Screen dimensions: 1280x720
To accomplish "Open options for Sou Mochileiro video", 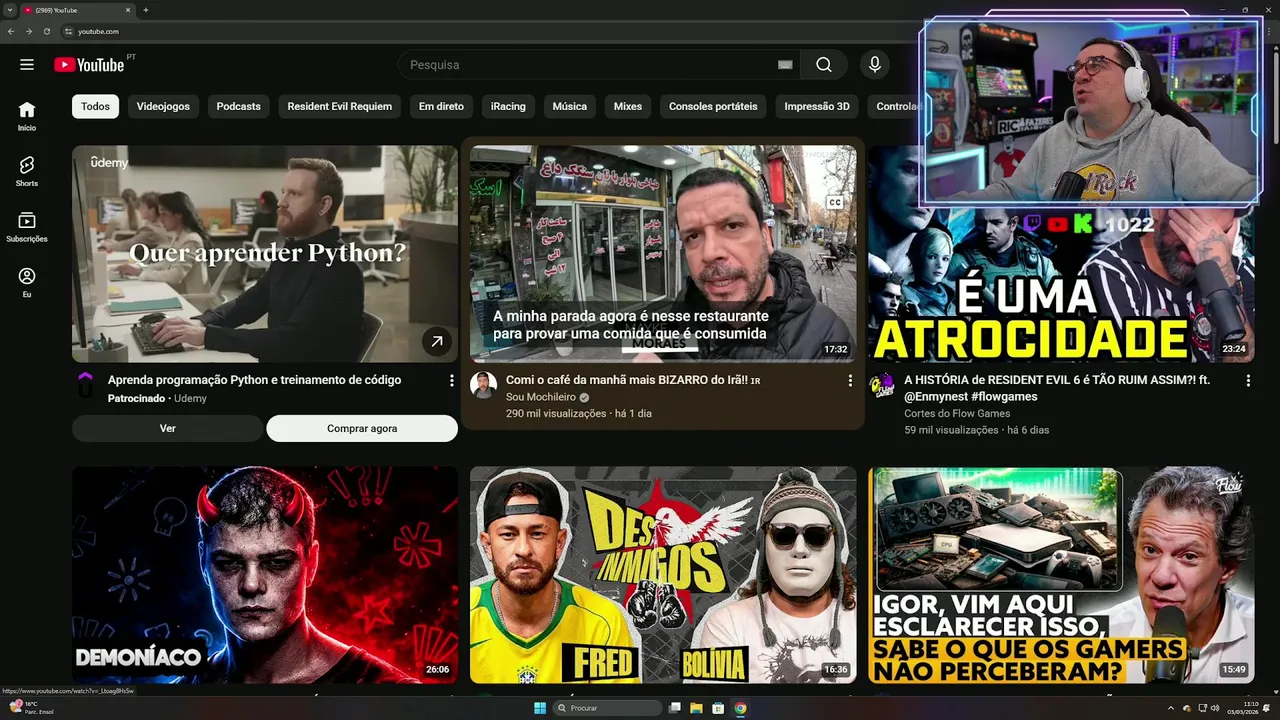I will (x=850, y=381).
